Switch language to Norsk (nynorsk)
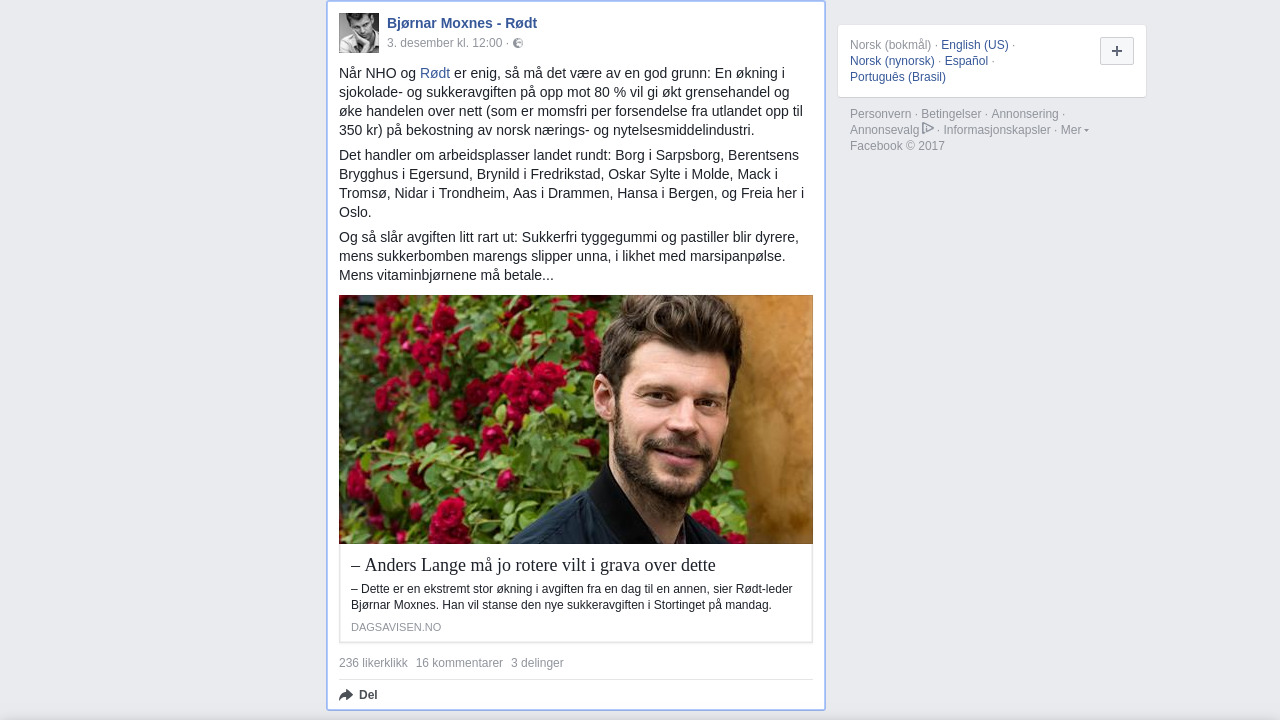This screenshot has height=720, width=1280. click(x=892, y=61)
